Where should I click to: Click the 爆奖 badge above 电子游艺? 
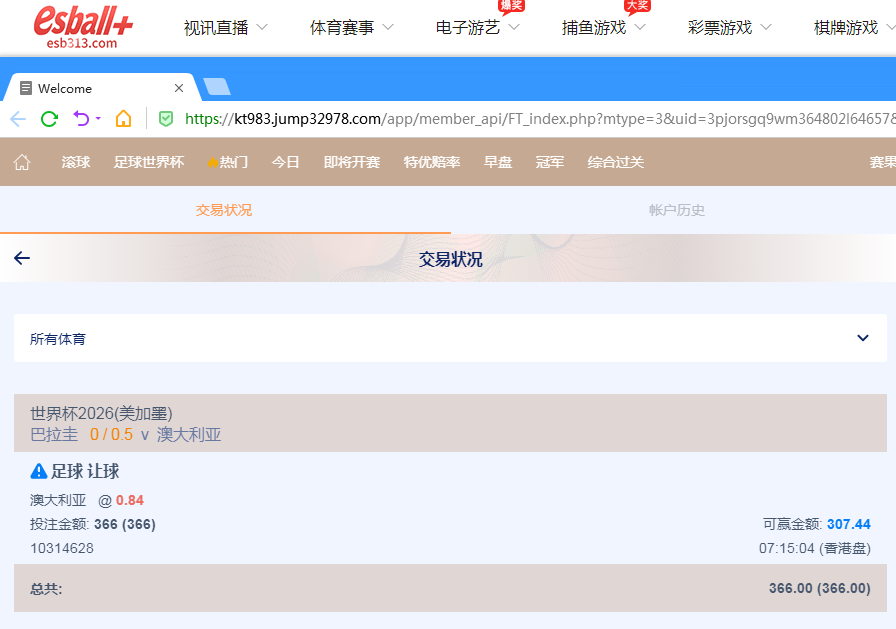(511, 6)
